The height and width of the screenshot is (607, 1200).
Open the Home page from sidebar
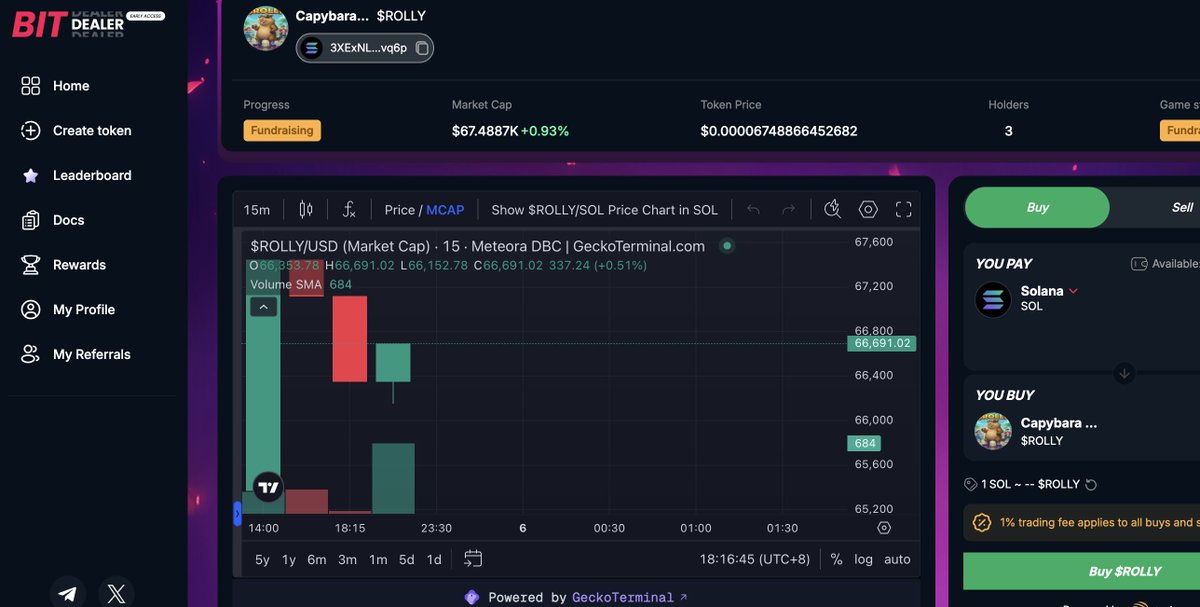pyautogui.click(x=56, y=86)
